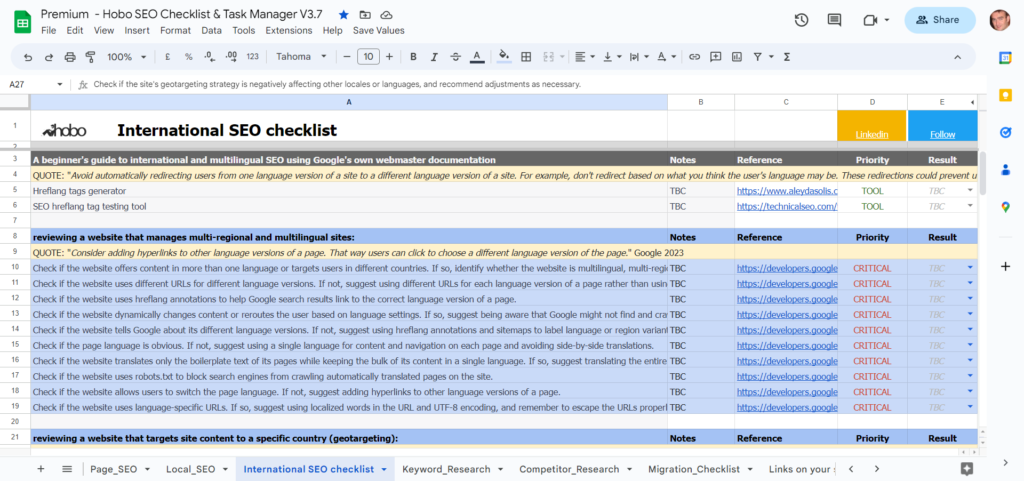Image resolution: width=1024 pixels, height=481 pixels.
Task: Collapse the toolbar with up chevron
Action: 957,57
